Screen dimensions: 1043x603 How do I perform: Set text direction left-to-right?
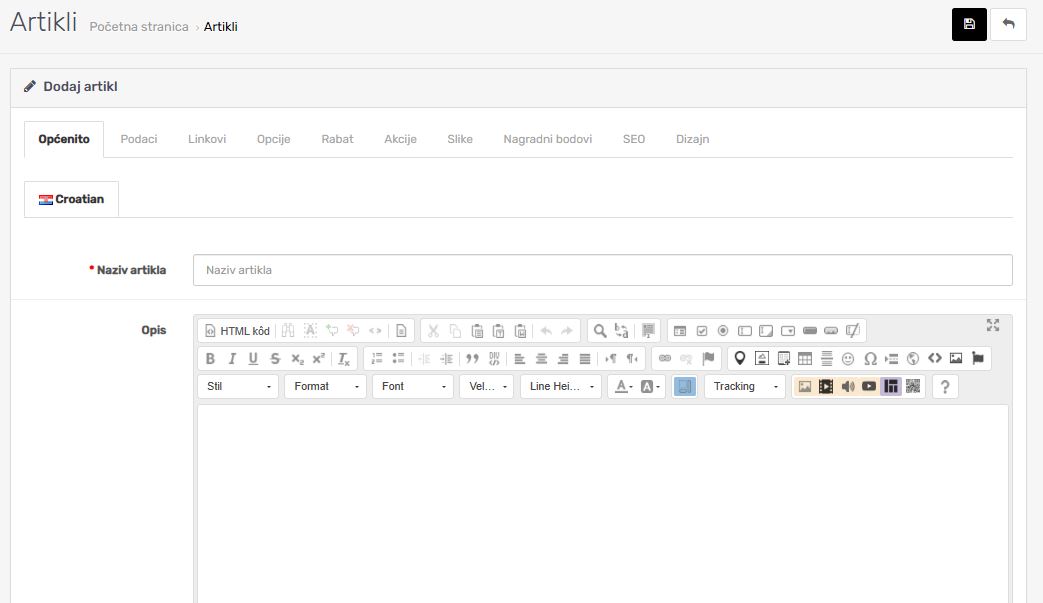[611, 358]
